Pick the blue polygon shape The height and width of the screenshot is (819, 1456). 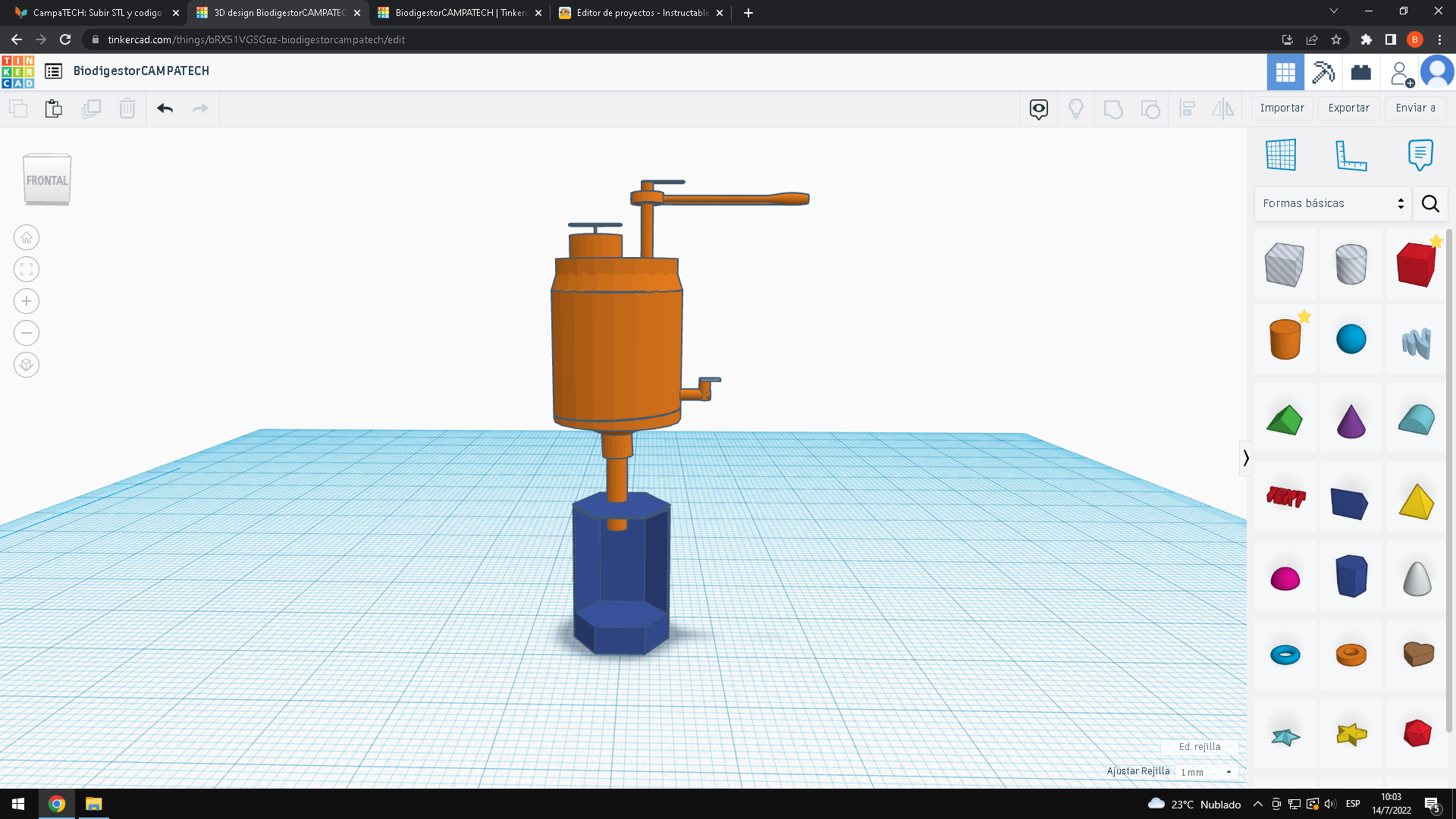coord(1351,576)
